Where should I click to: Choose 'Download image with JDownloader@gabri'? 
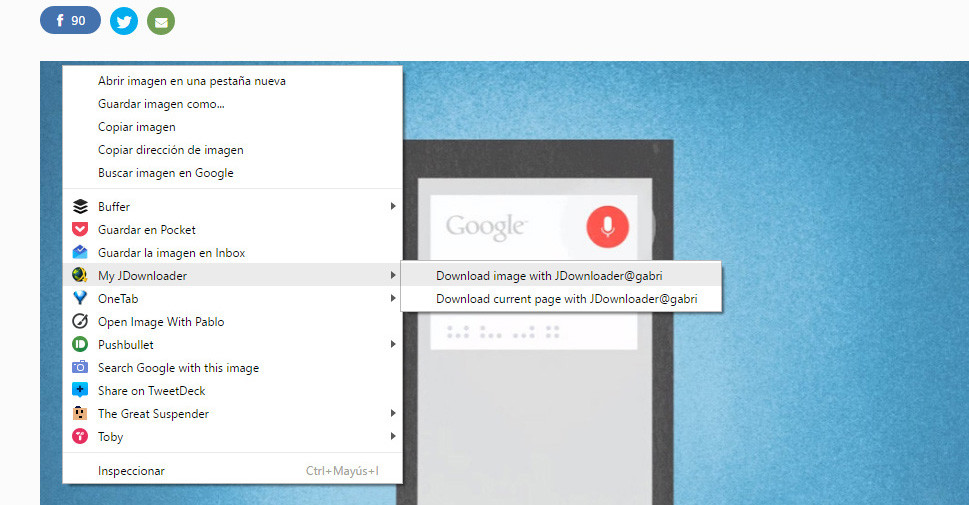pyautogui.click(x=548, y=275)
